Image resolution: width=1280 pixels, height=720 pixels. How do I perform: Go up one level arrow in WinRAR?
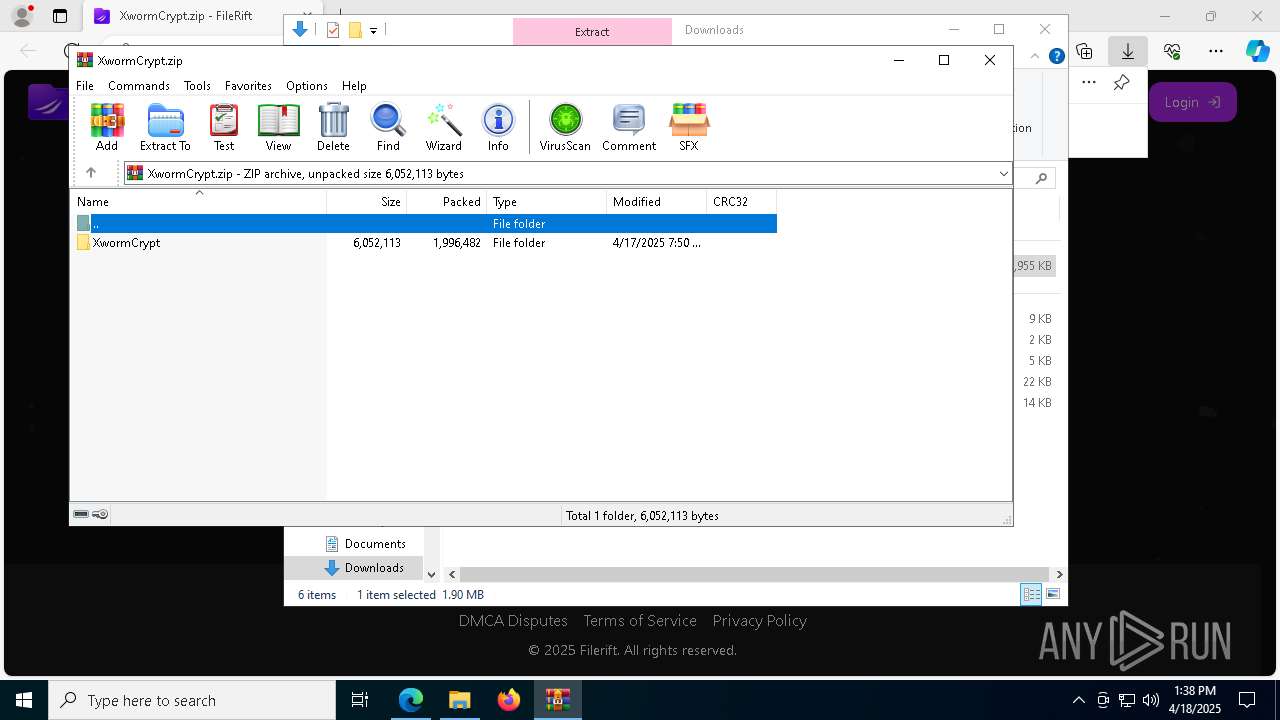coord(90,173)
